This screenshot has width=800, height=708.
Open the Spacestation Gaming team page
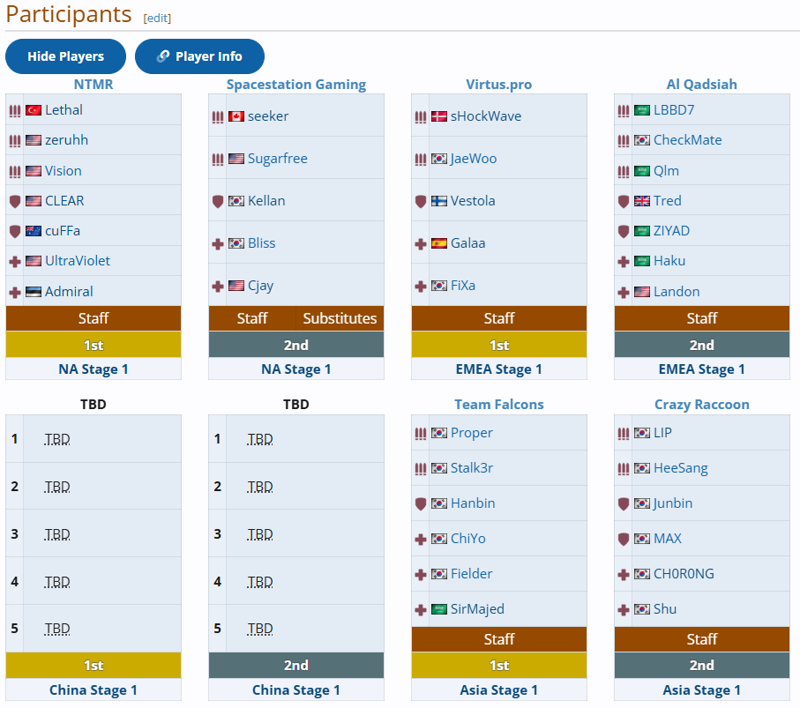click(x=296, y=84)
